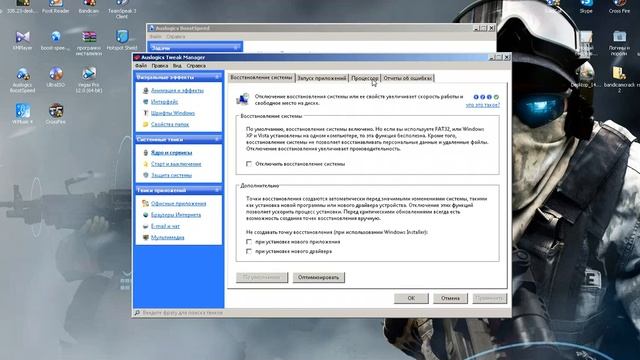Click the Отмена button
Screen dimensions: 640x360
(450, 298)
